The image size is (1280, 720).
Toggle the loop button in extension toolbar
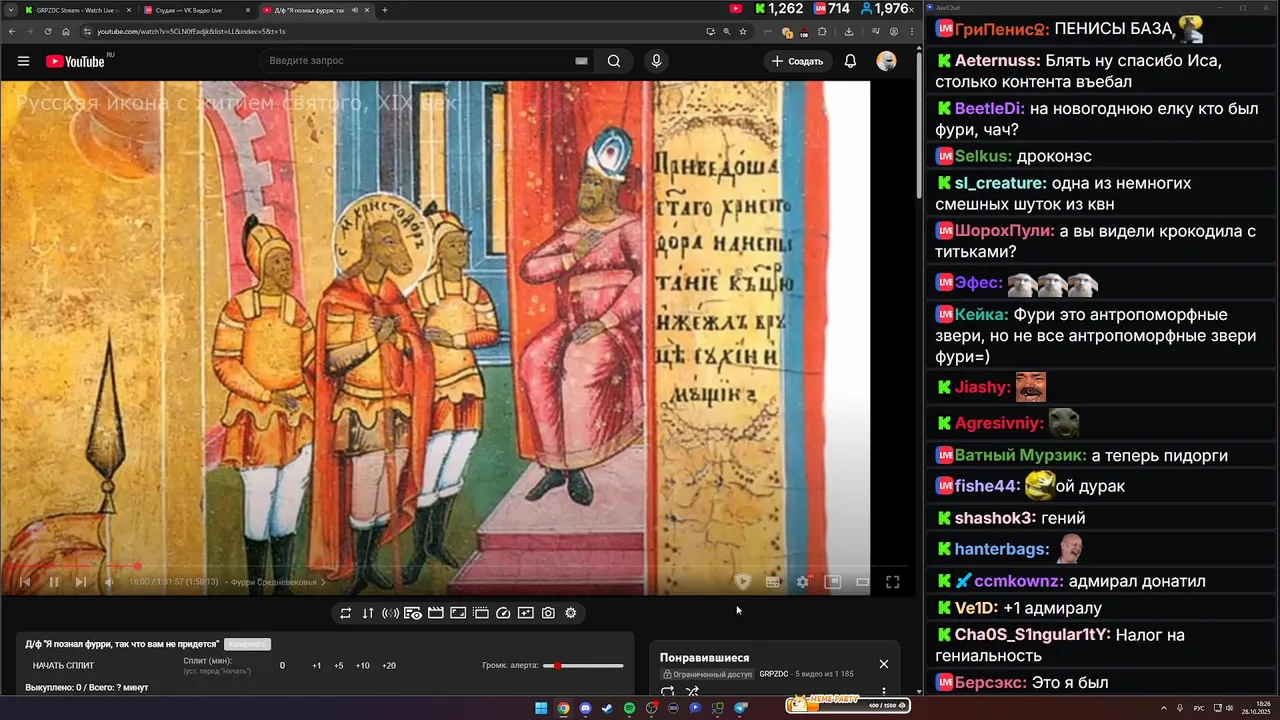(x=345, y=613)
